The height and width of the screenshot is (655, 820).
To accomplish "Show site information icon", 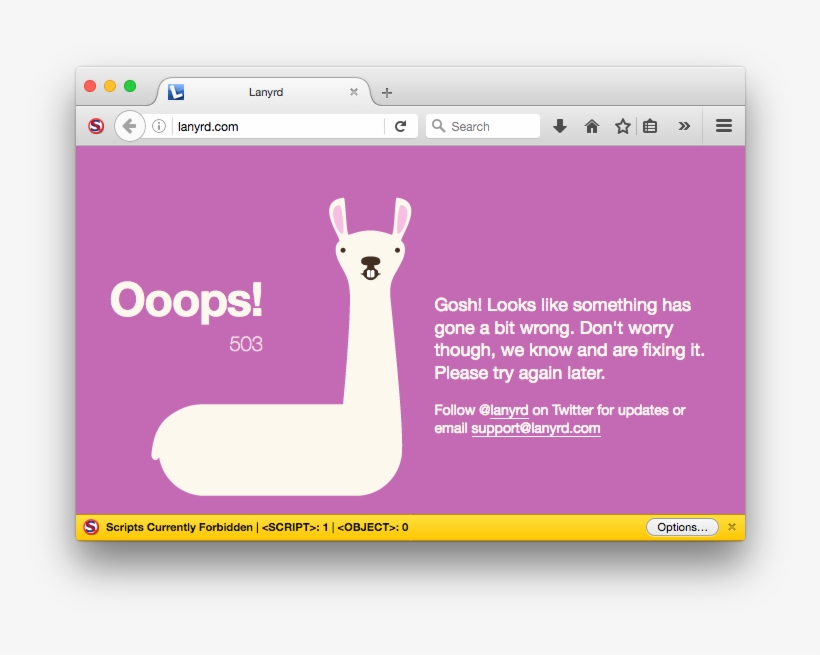I will point(159,126).
